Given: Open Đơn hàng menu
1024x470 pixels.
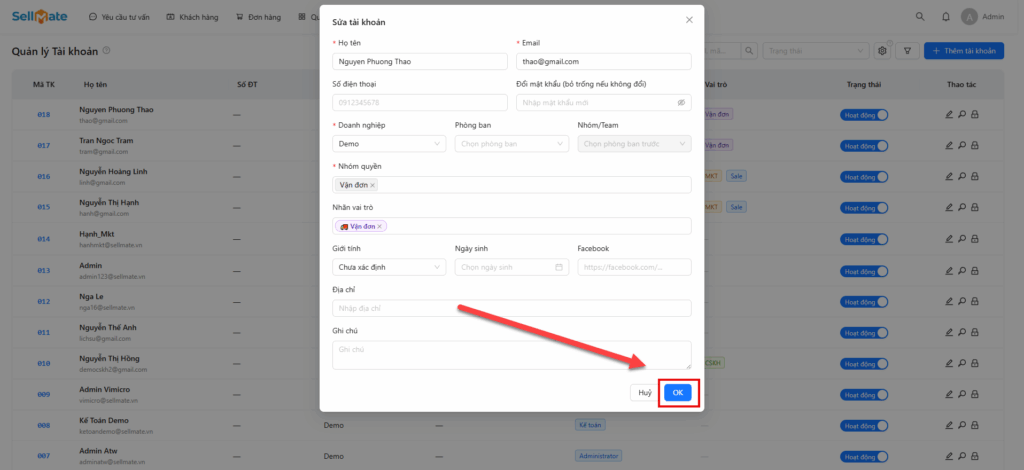Looking at the screenshot, I should coord(259,17).
